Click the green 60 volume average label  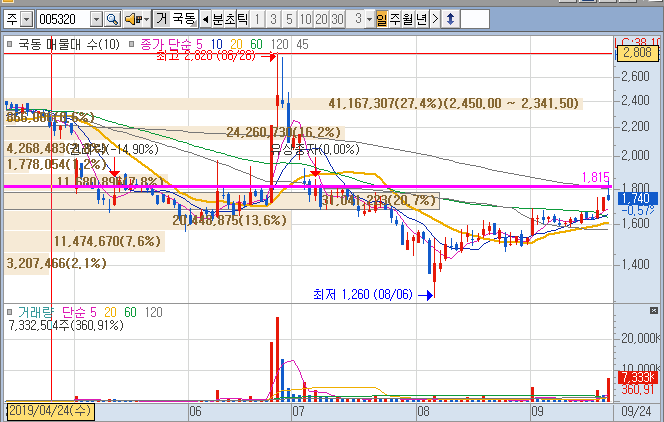[x=130, y=312]
